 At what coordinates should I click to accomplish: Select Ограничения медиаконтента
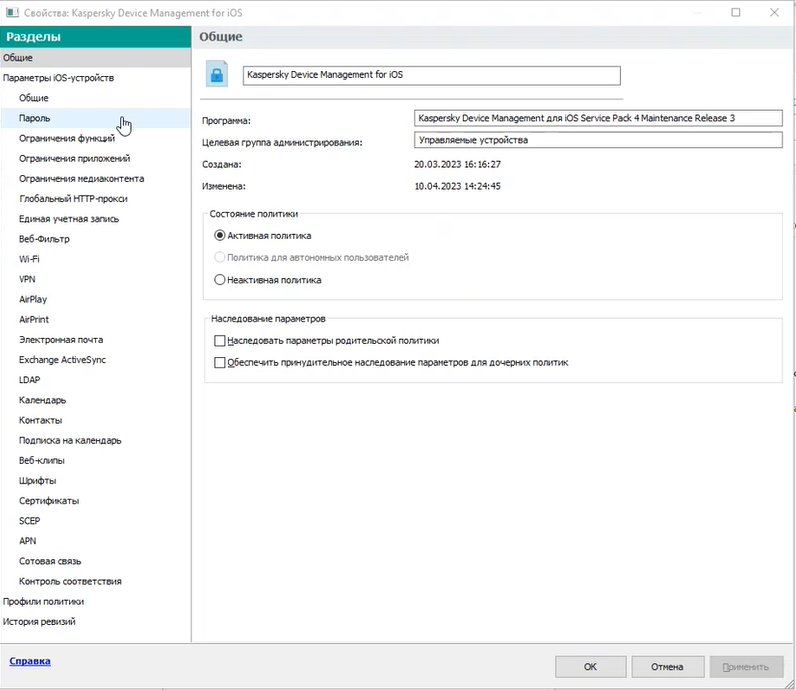tap(95, 179)
